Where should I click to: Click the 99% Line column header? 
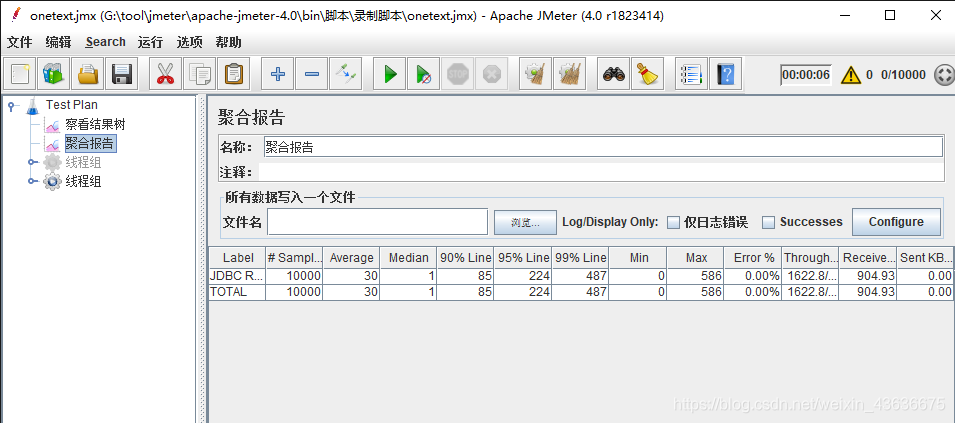(580, 257)
